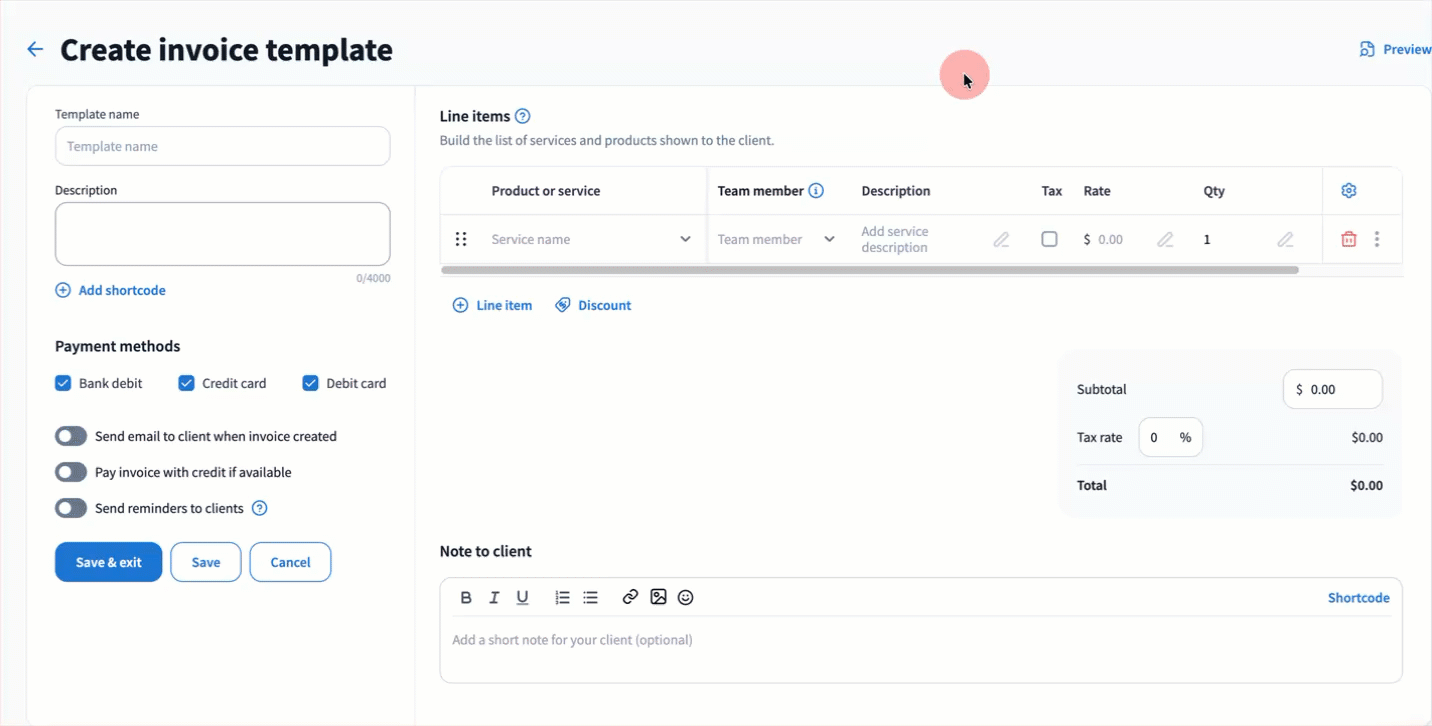
Task: Open the three-dot menu for line item
Action: tap(1377, 239)
